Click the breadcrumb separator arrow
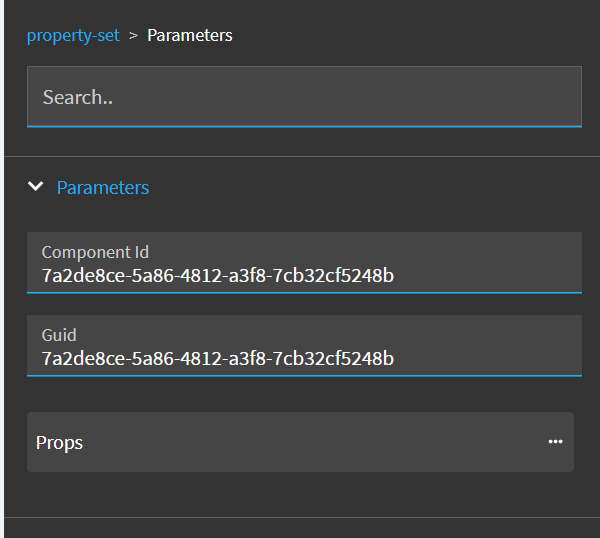Image resolution: width=600 pixels, height=538 pixels. pos(133,36)
